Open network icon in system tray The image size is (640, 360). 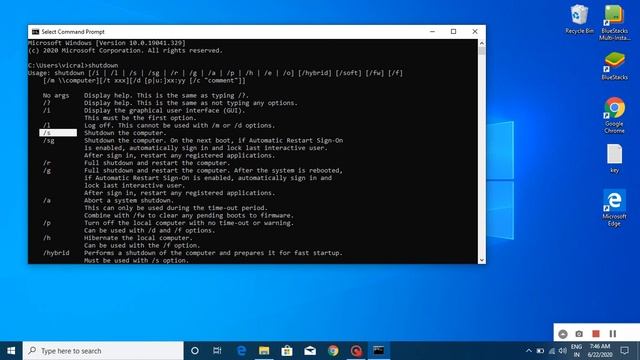[552, 351]
